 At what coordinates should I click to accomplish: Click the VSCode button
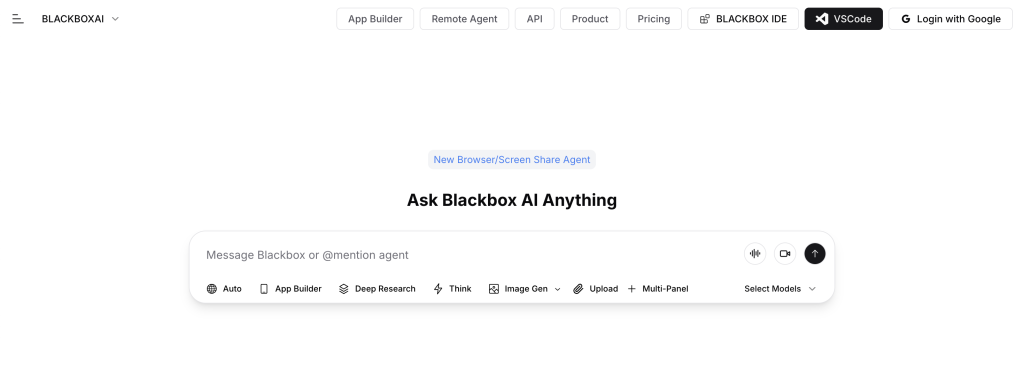point(844,19)
